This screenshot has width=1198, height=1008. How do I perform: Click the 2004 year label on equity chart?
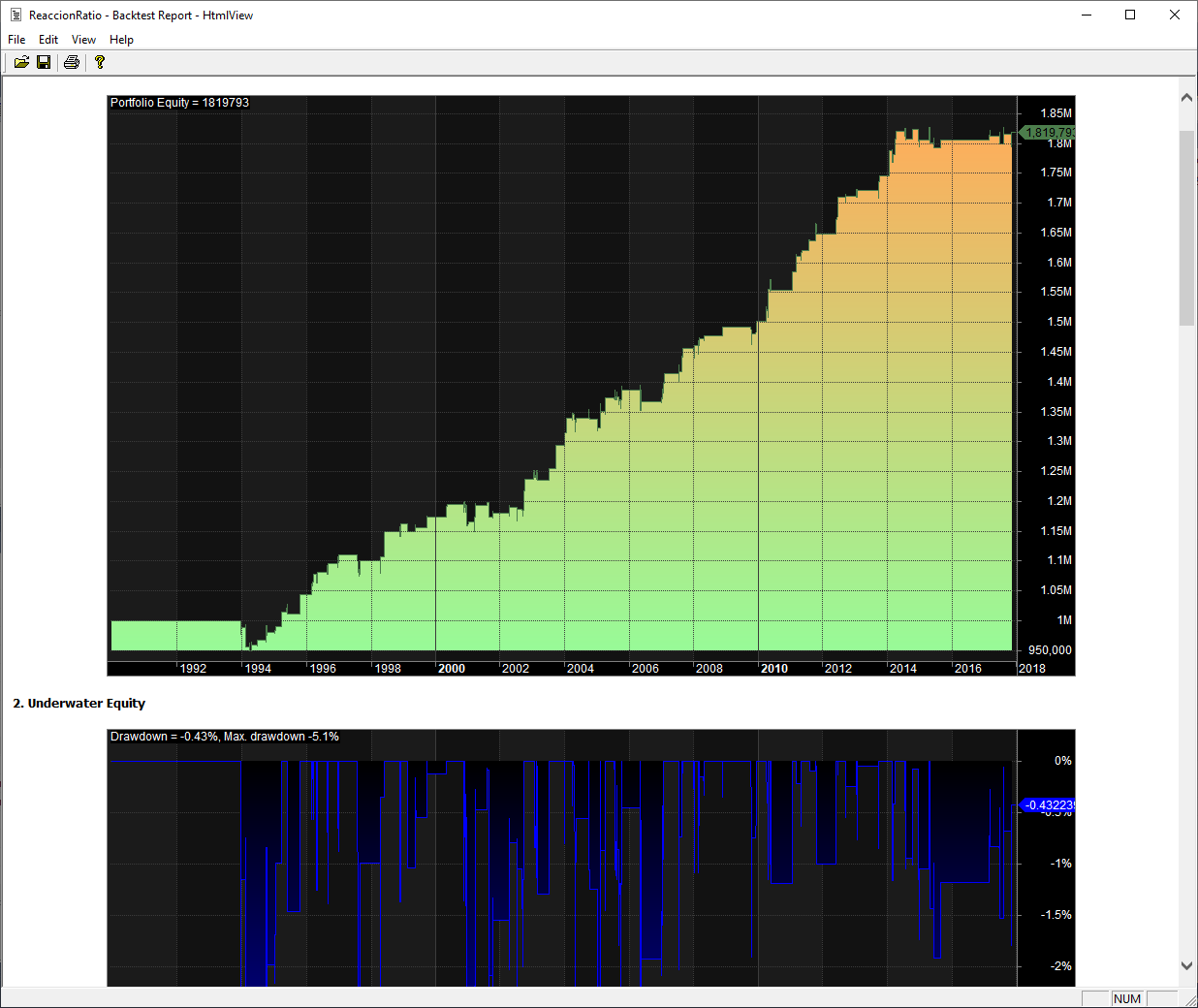[581, 669]
